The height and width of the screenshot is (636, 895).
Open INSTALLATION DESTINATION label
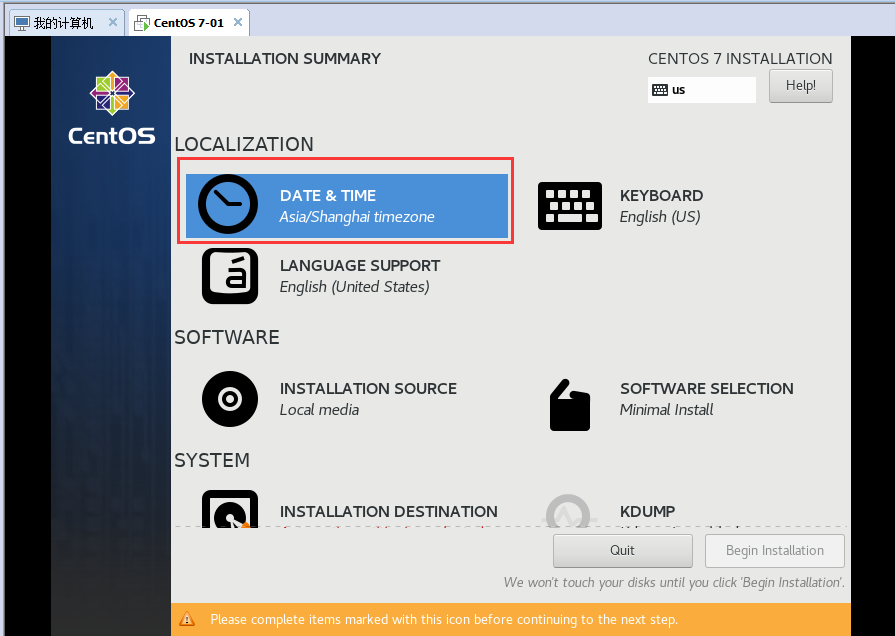pos(389,512)
